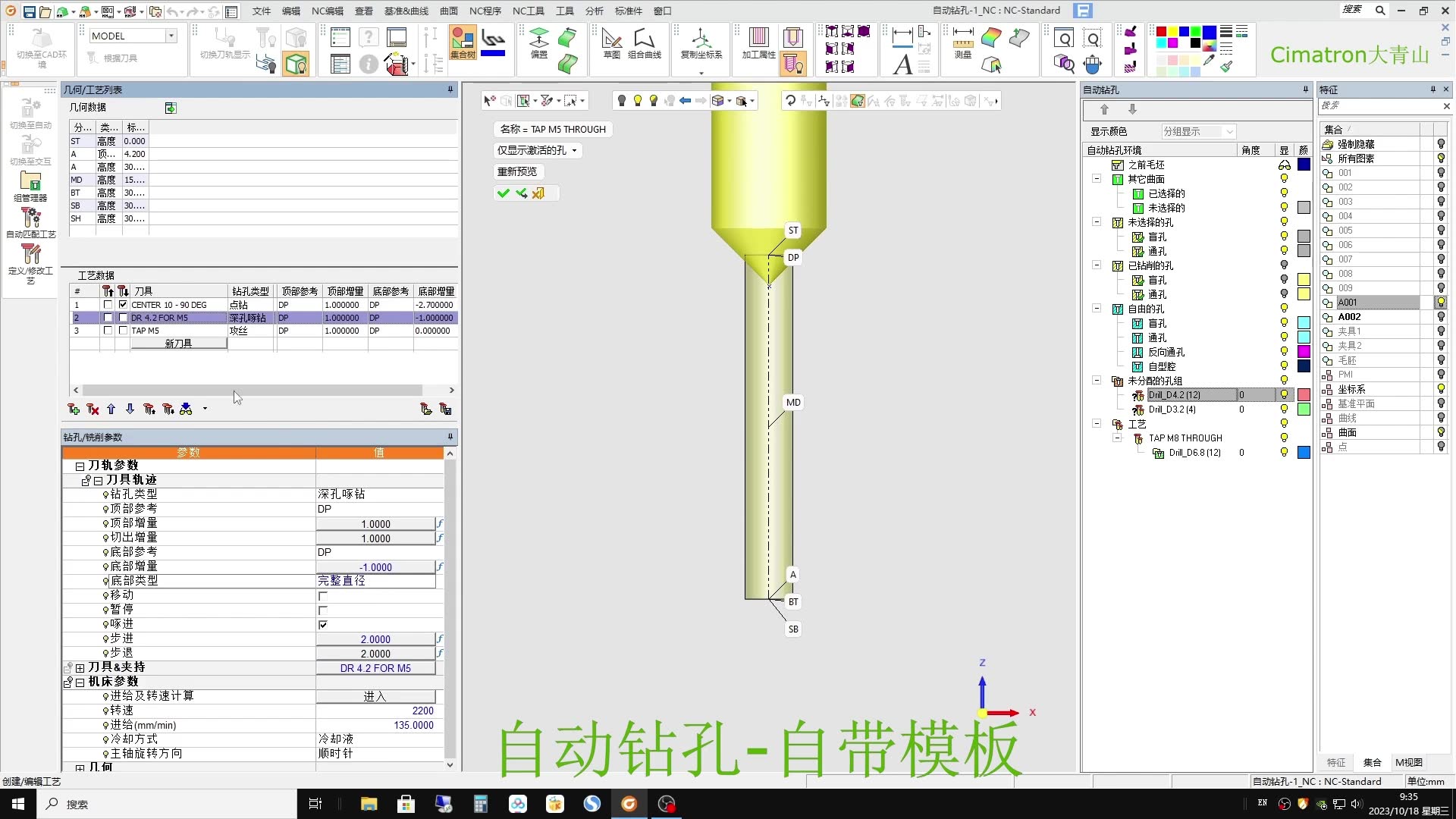Open the NC程序 menu
Screen dimensions: 1456x819
pos(485,11)
